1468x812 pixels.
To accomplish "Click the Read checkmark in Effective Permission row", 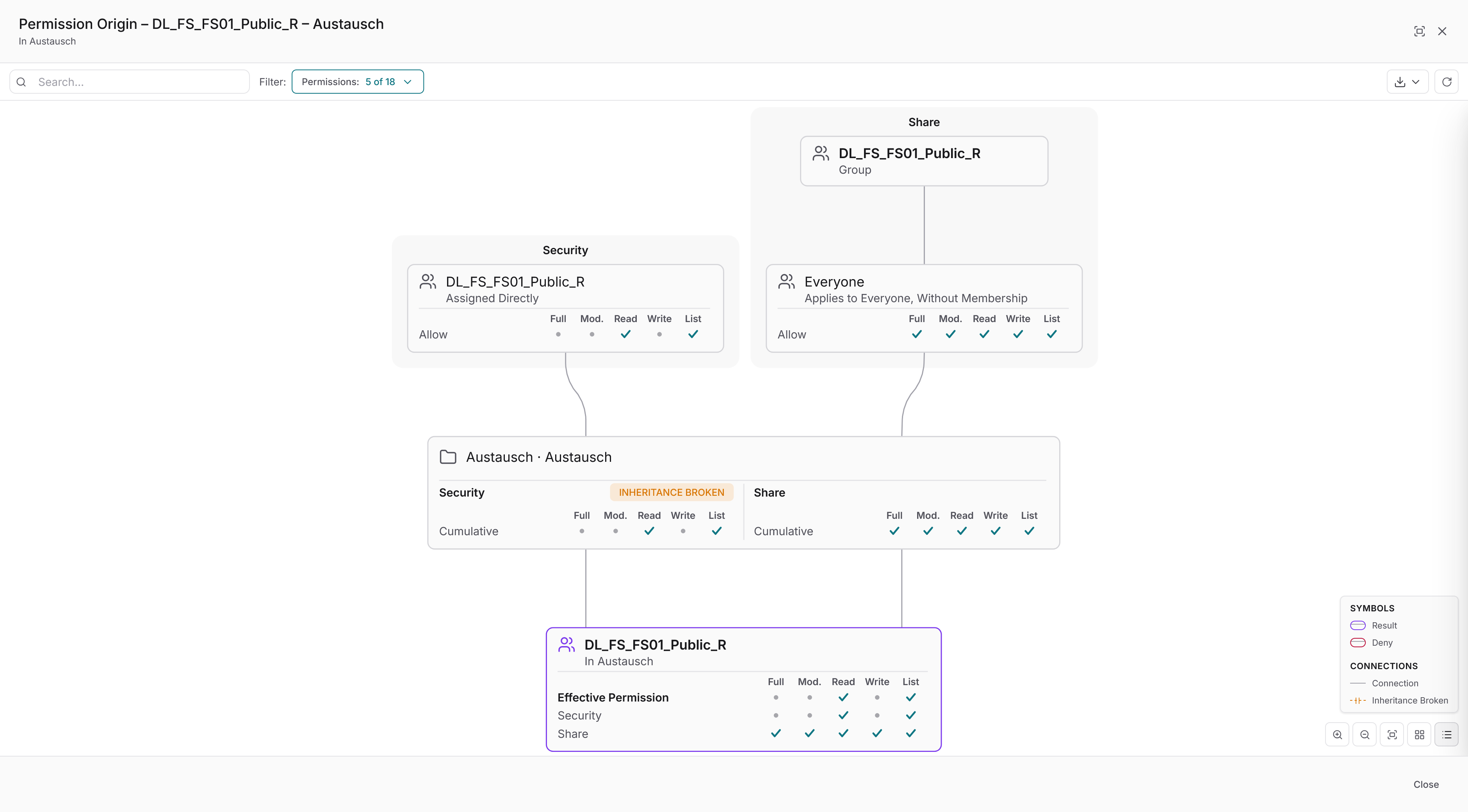I will point(843,698).
